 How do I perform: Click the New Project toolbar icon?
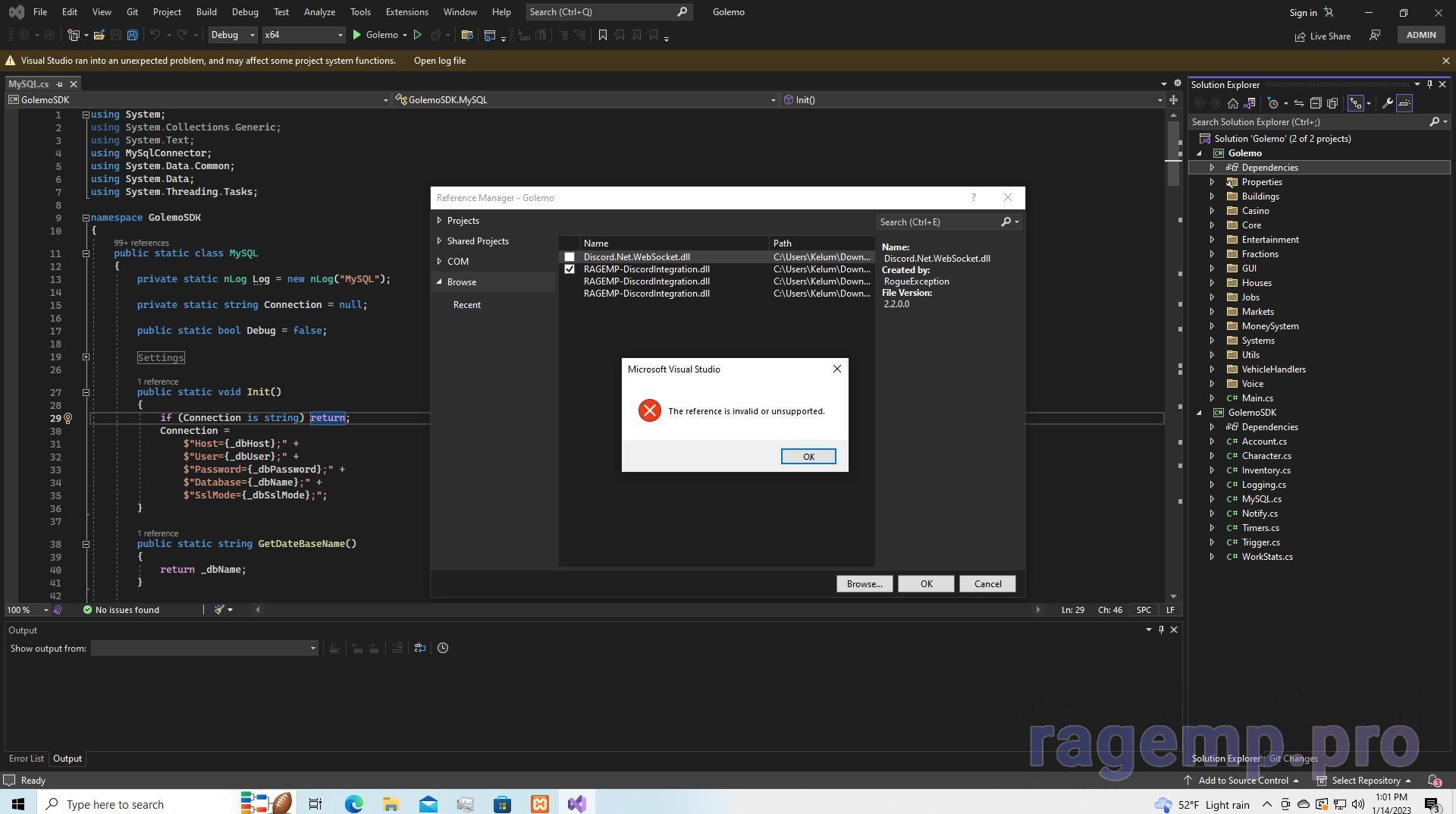point(74,35)
